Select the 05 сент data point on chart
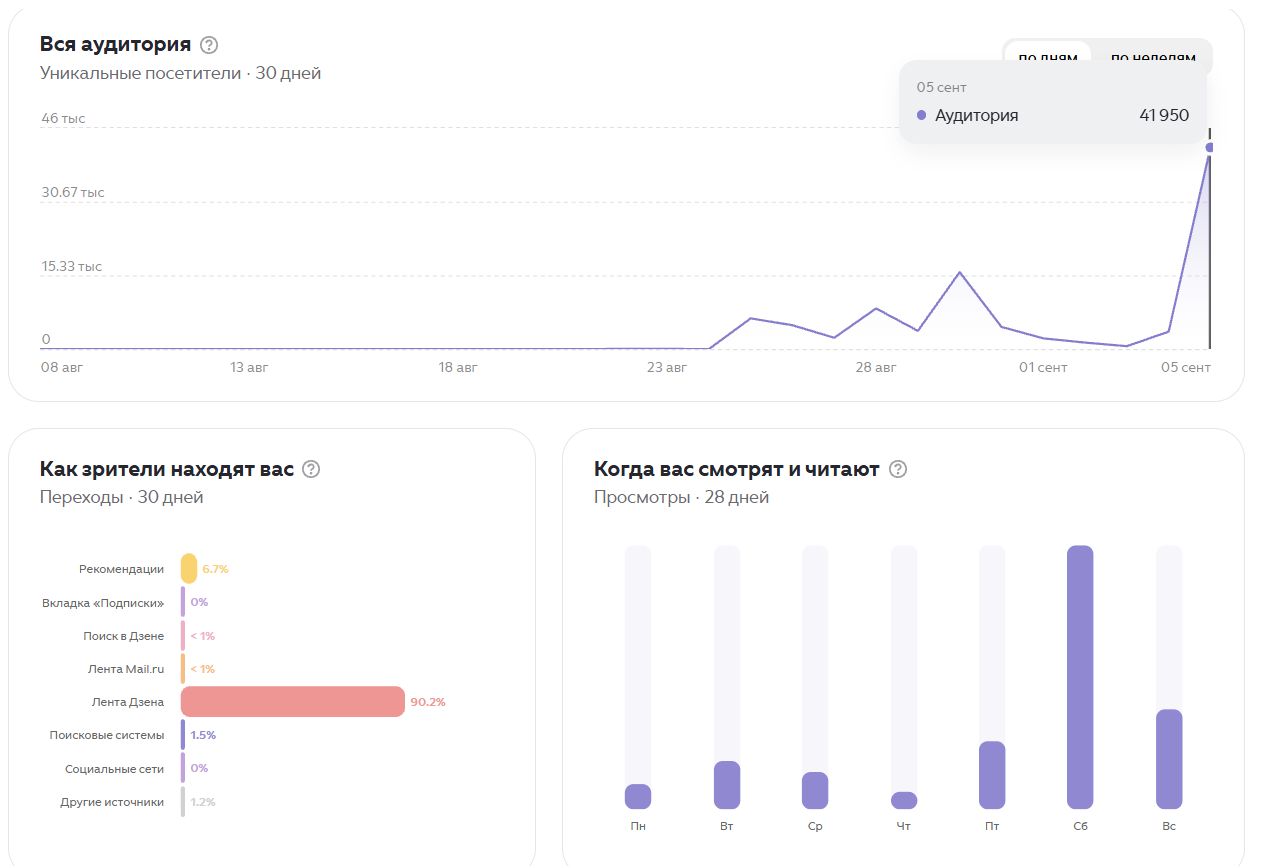Viewport: 1279px width, 866px height. [x=1210, y=147]
